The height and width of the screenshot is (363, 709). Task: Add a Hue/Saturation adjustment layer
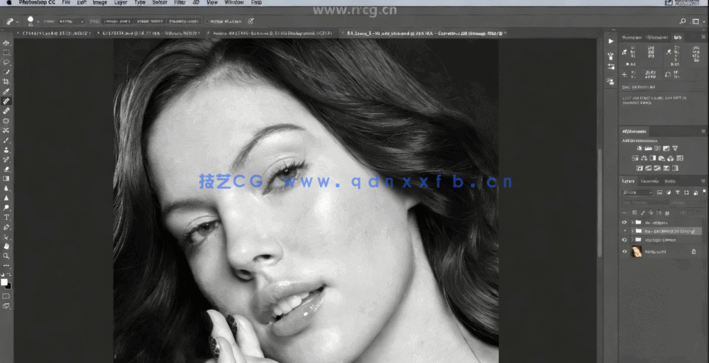coord(635,158)
